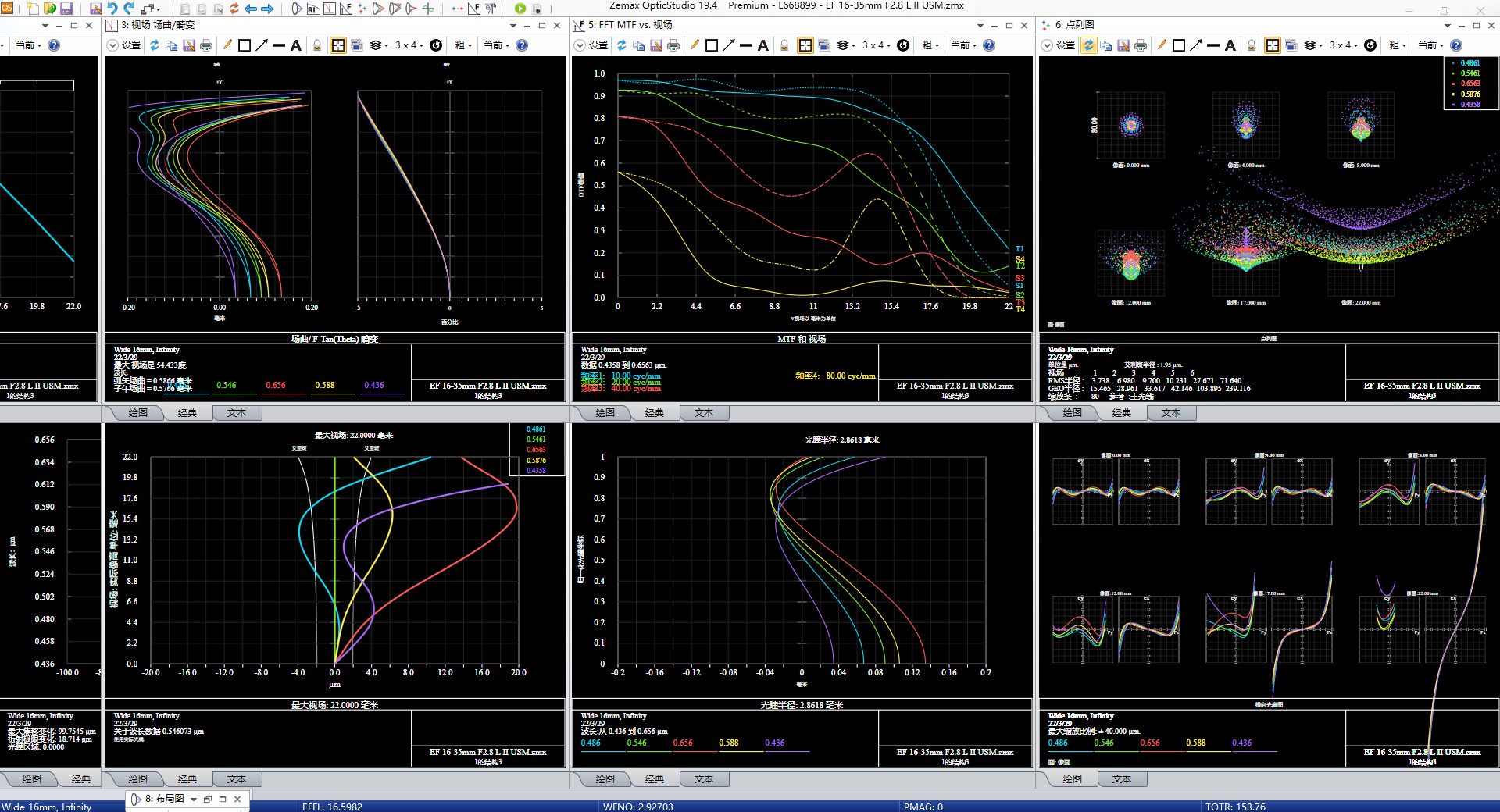
Task: Click WFNO: 2.92703 in status bar
Action: [x=637, y=807]
